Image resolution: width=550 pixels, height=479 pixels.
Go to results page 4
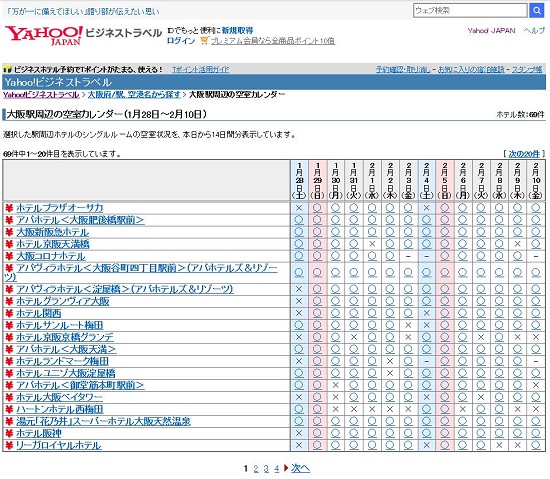coord(276,468)
